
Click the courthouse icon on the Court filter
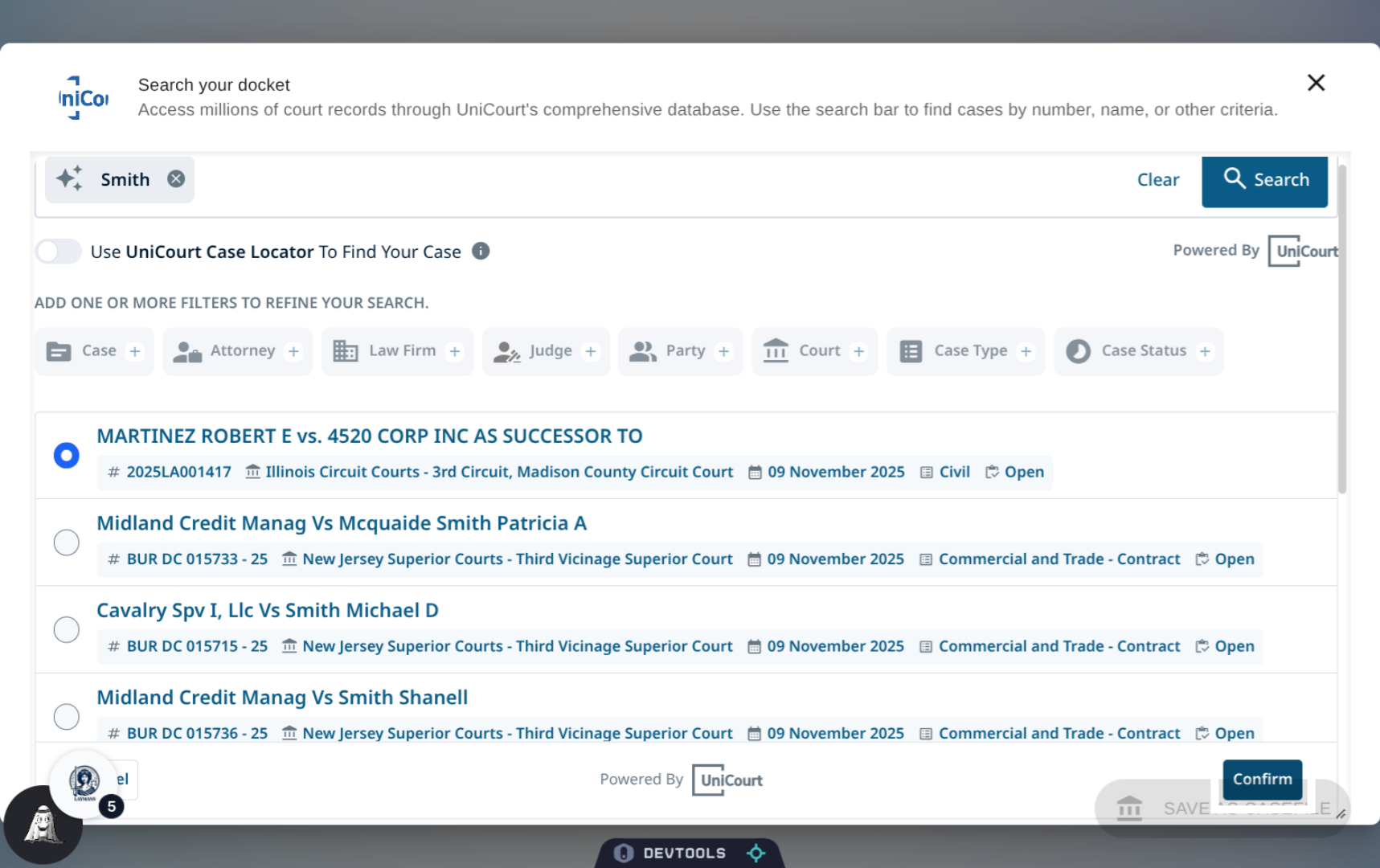[x=776, y=350]
